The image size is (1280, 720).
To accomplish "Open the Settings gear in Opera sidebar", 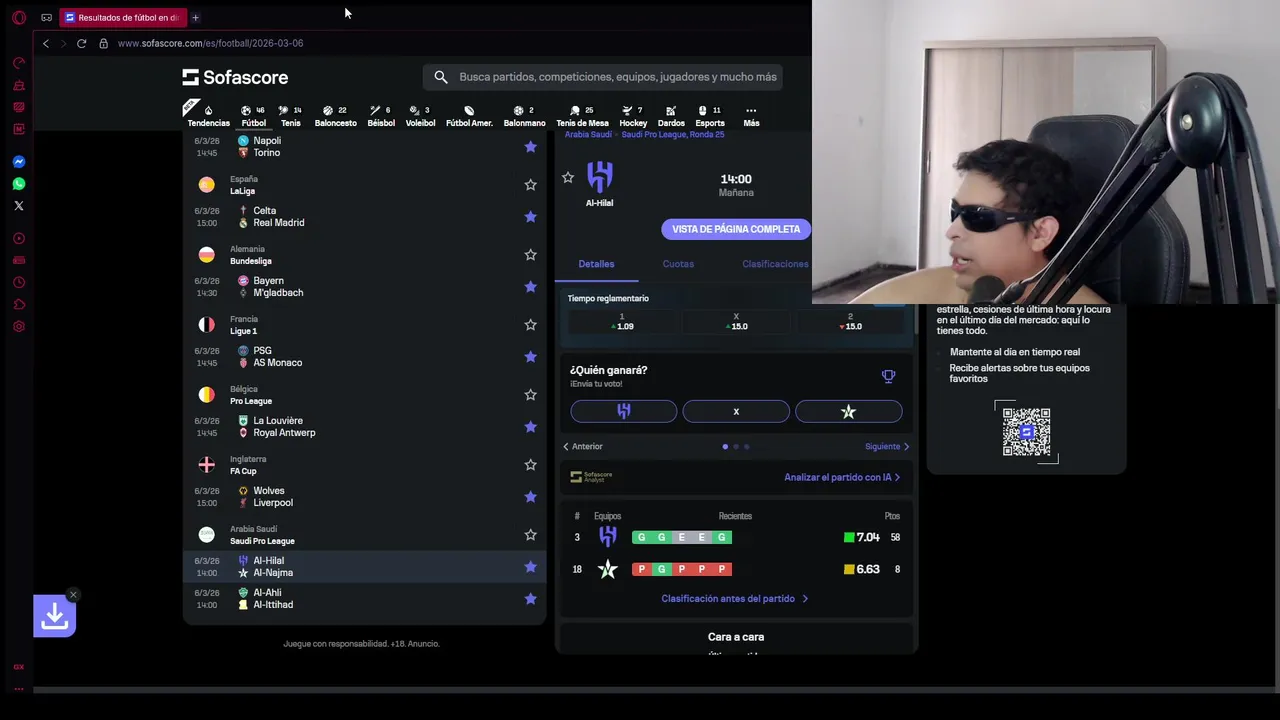I will point(18,326).
